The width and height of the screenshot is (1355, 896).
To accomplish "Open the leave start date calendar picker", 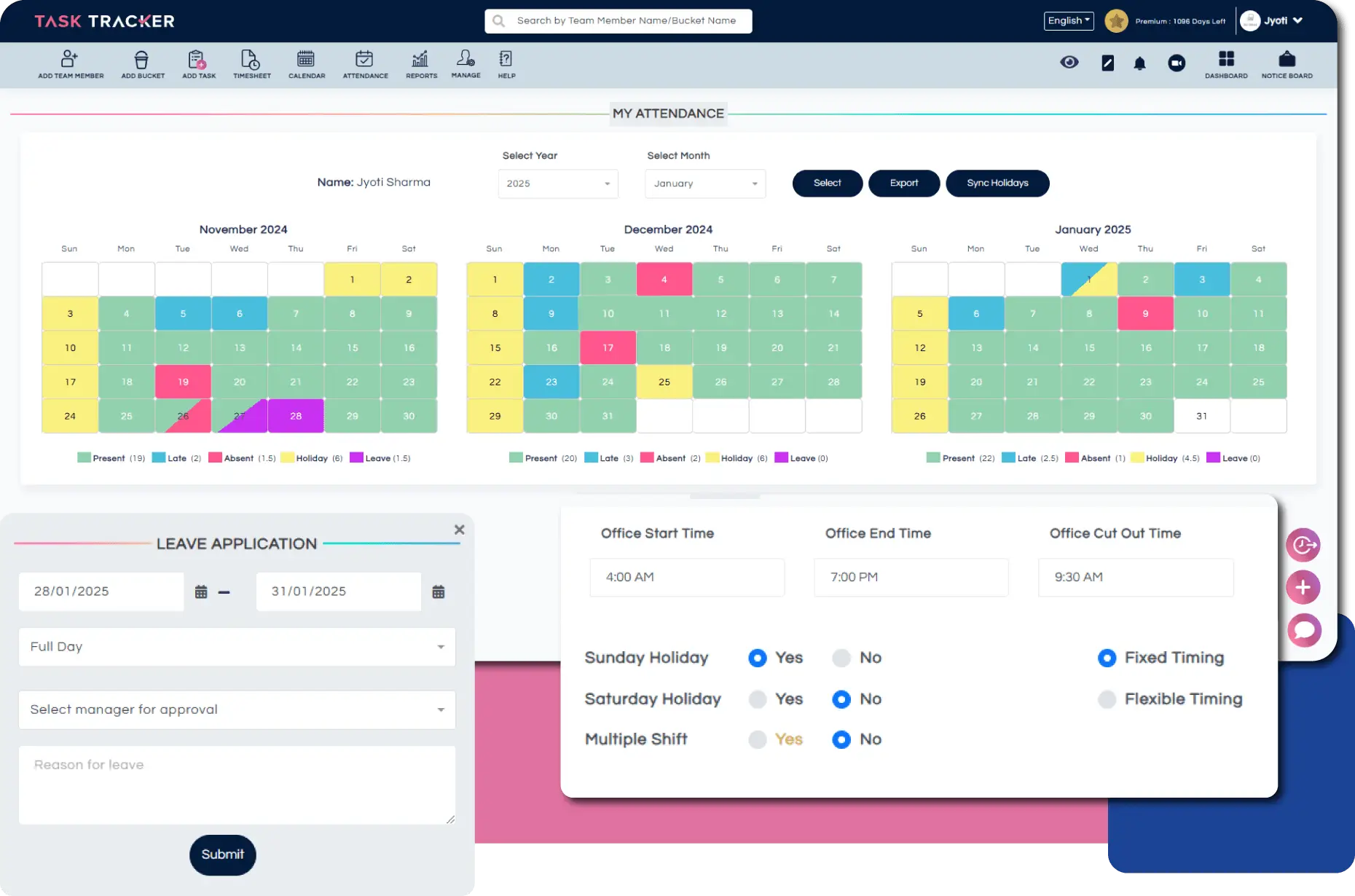I will tap(201, 592).
